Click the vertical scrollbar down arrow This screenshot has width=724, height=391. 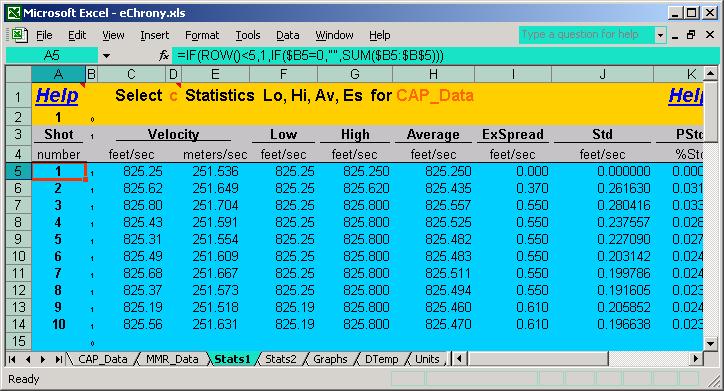[710, 343]
